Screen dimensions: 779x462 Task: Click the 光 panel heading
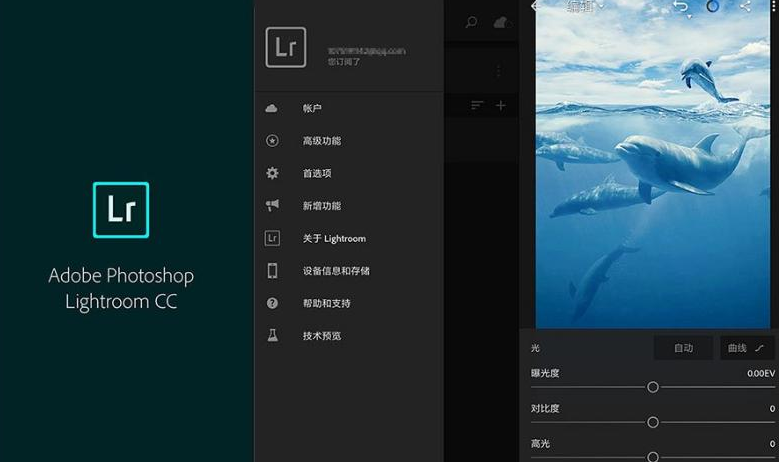click(535, 348)
